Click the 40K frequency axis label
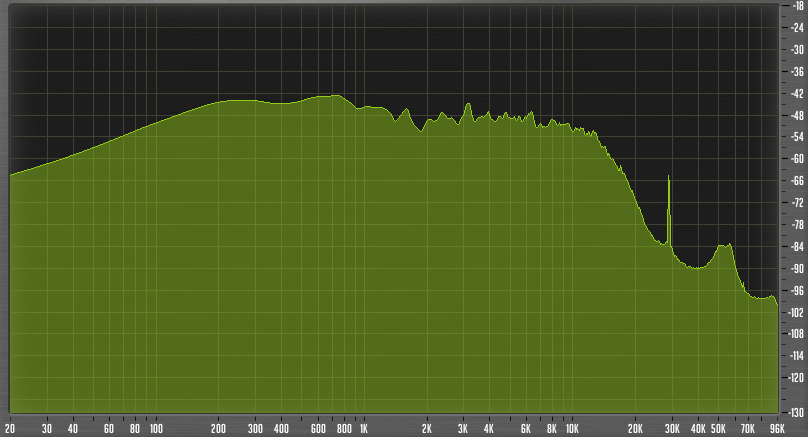 coord(698,429)
